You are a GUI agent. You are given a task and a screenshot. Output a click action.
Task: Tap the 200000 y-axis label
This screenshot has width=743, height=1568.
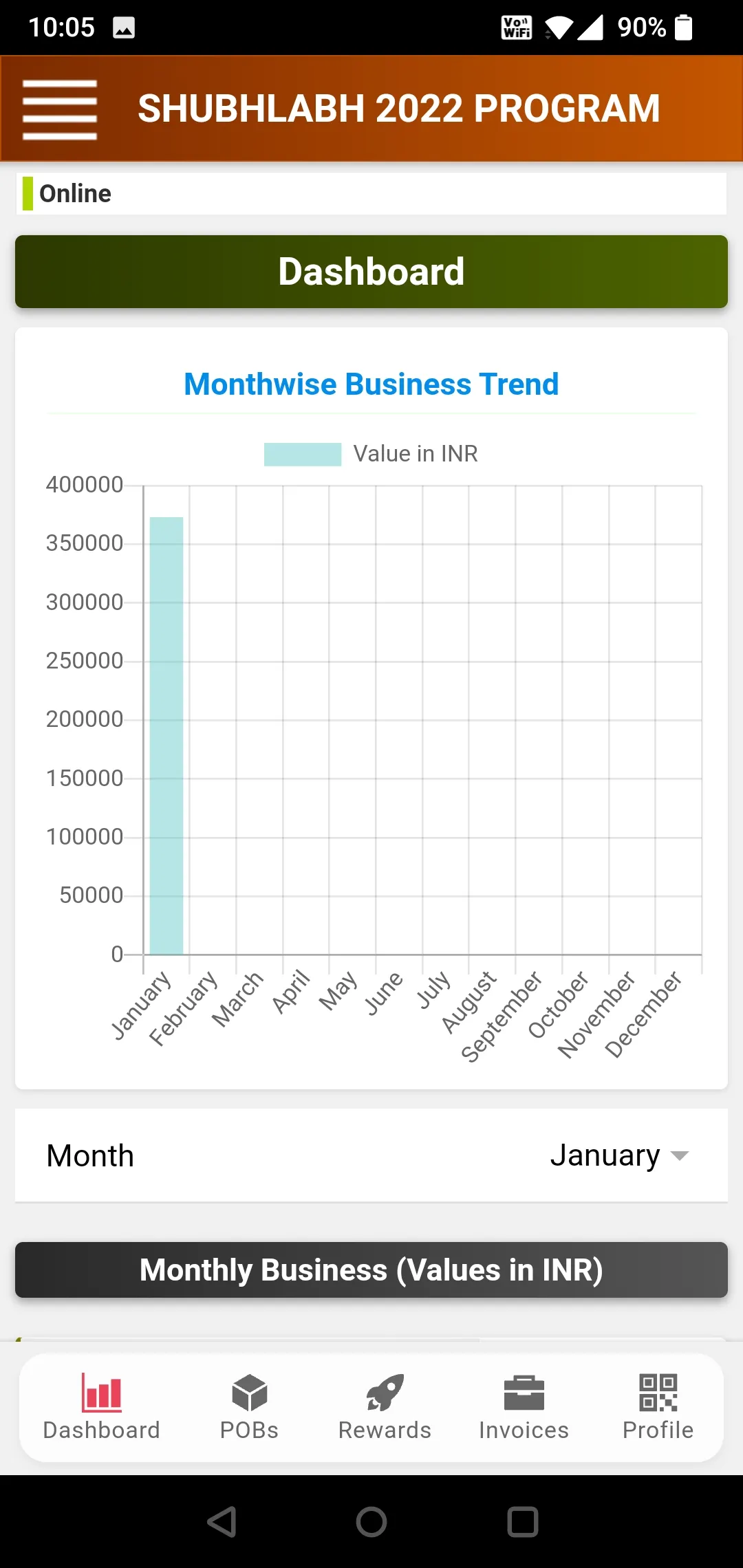(85, 719)
